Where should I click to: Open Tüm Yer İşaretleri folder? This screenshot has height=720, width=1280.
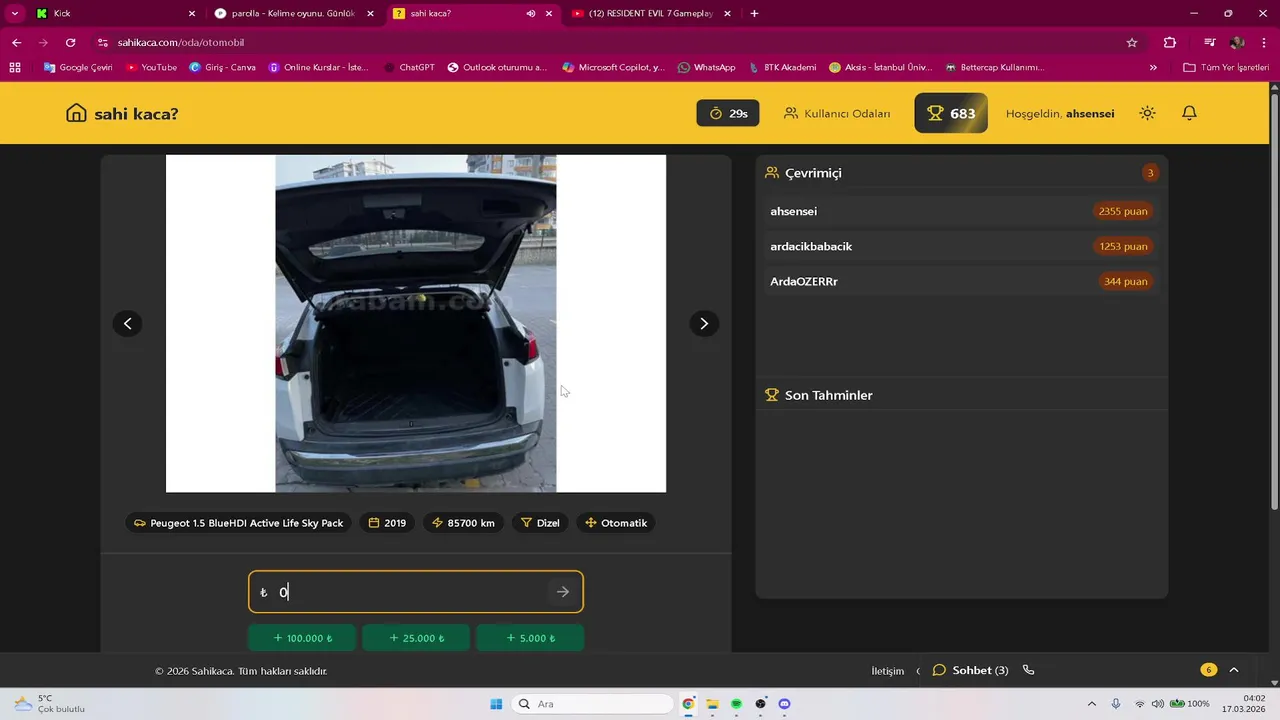pyautogui.click(x=1226, y=67)
